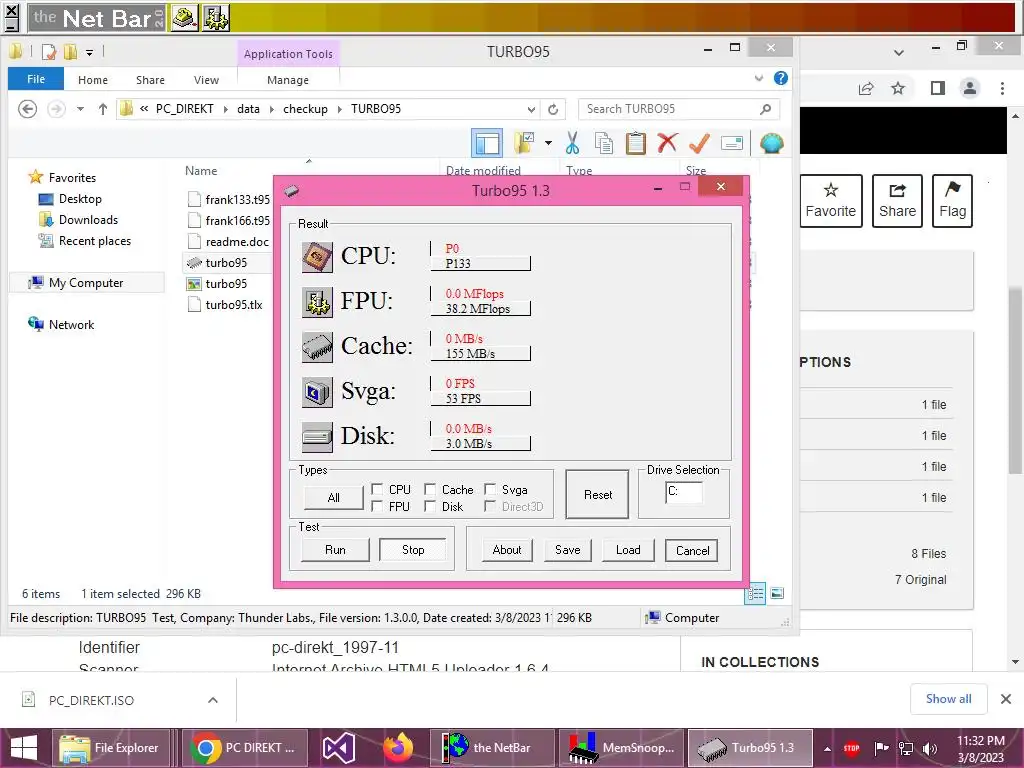Switch to details view icon in status bar
Screen dimensions: 1024x768
pyautogui.click(x=755, y=594)
